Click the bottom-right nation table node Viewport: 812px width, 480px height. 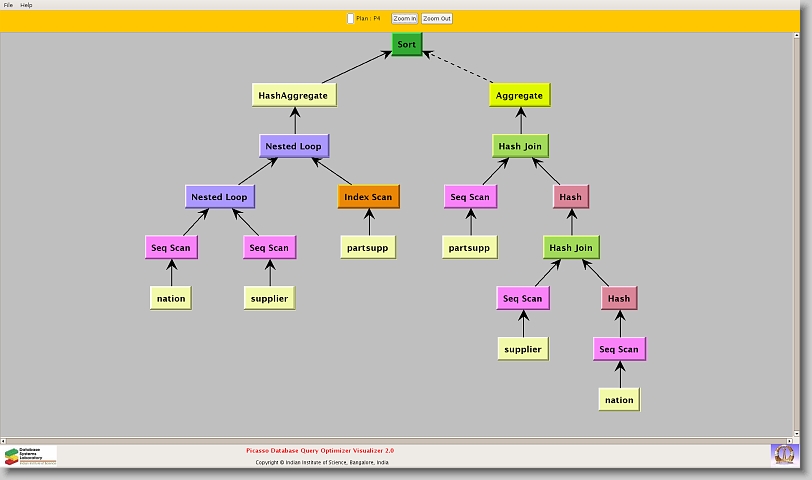(619, 400)
